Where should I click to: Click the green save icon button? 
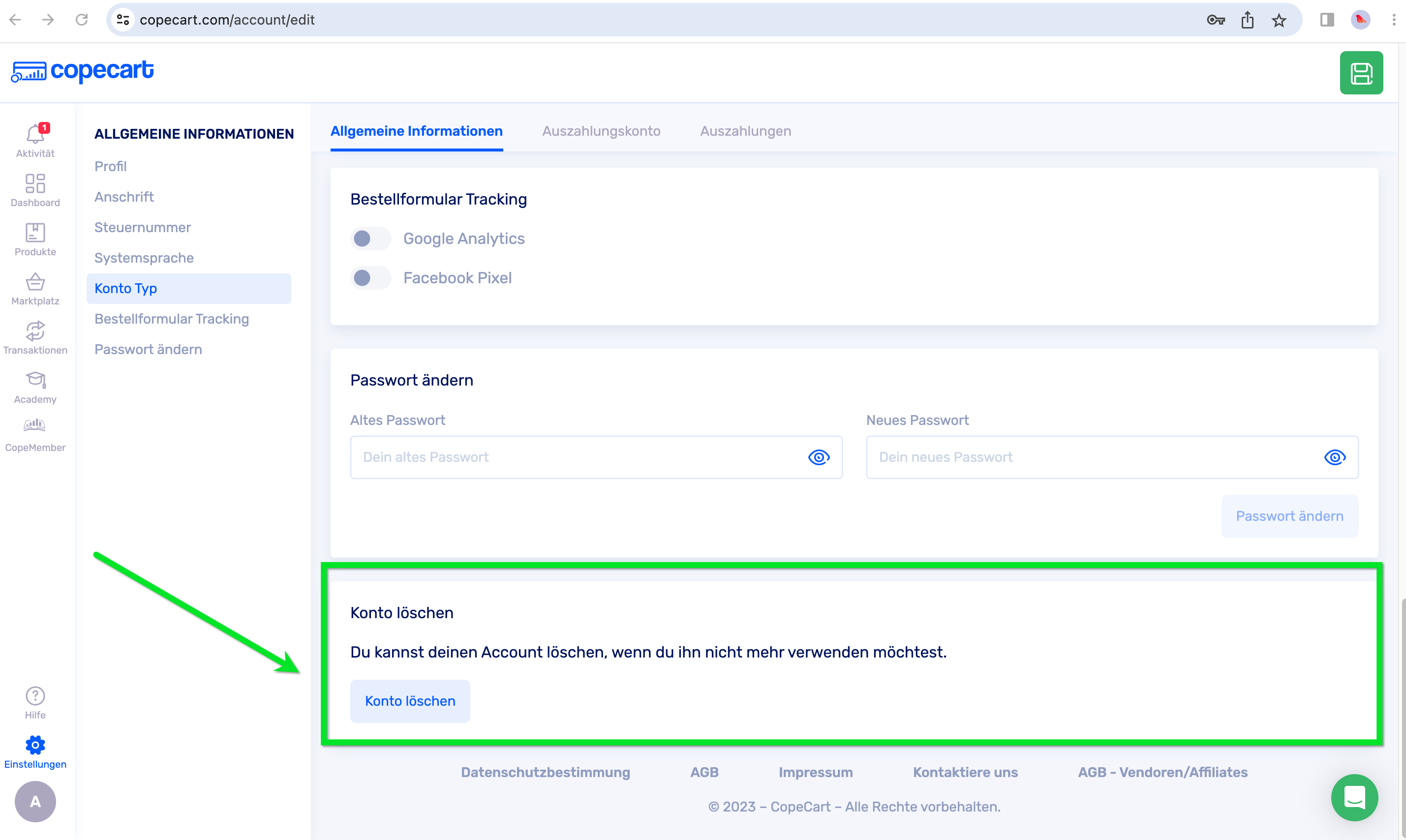pyautogui.click(x=1361, y=73)
